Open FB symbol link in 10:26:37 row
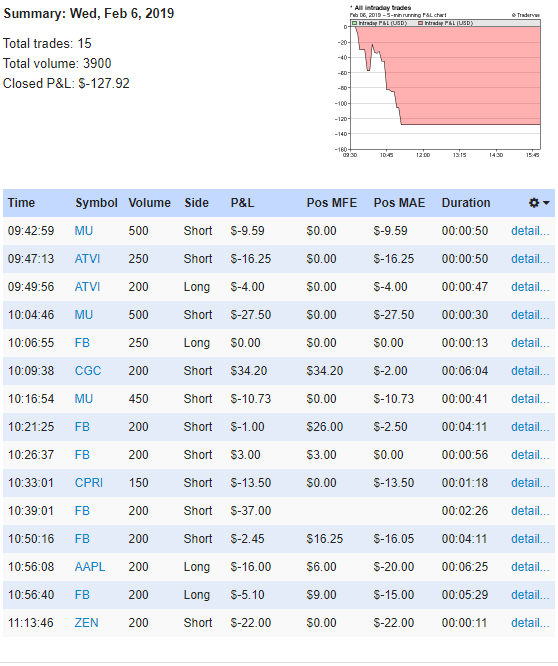The height and width of the screenshot is (666, 558). [82, 455]
